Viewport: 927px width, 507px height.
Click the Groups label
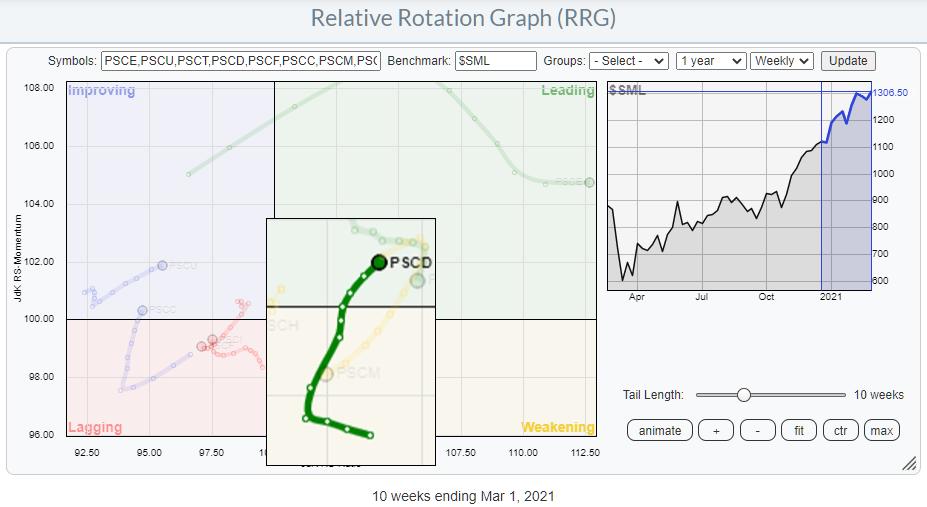[564, 61]
